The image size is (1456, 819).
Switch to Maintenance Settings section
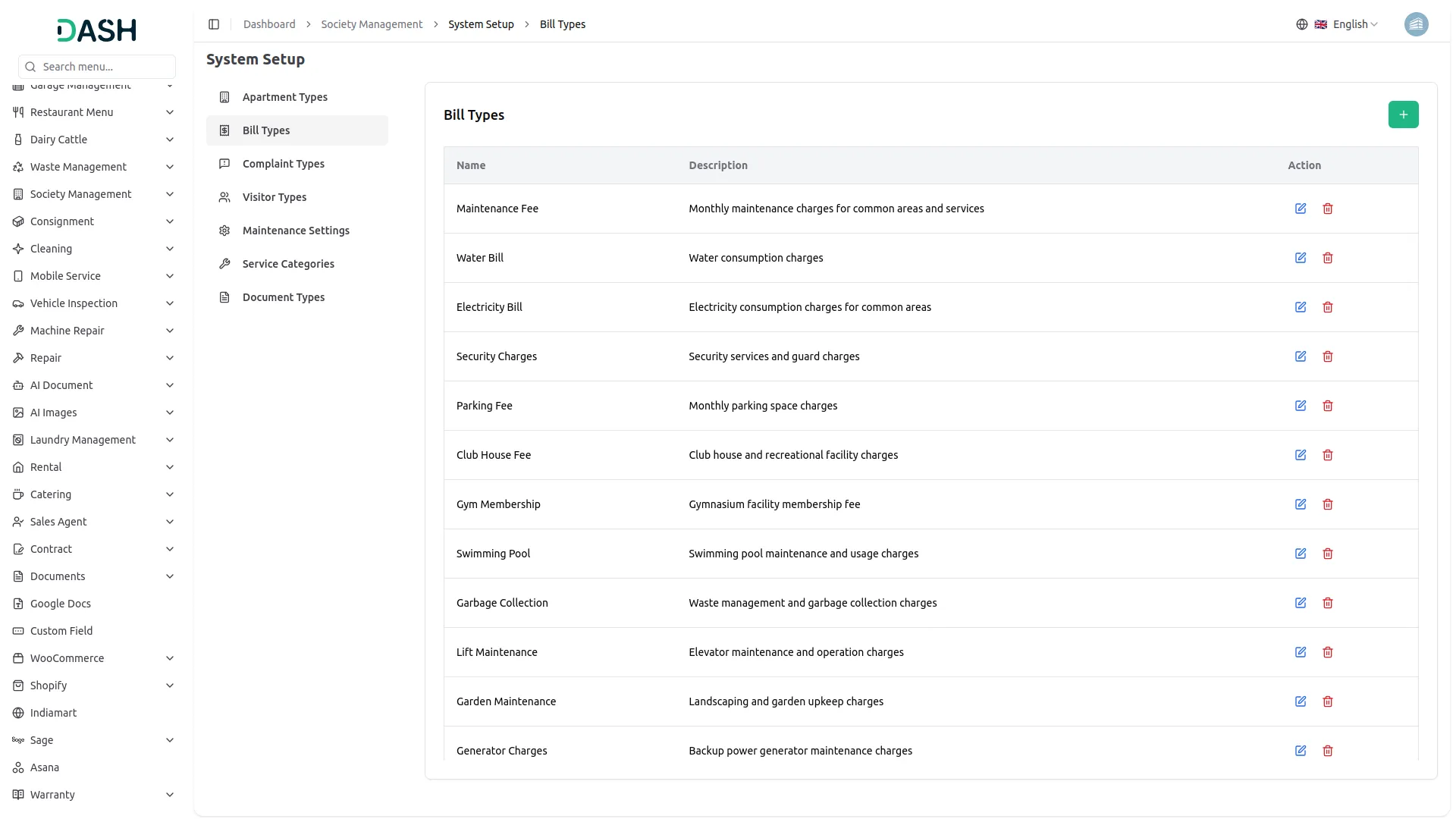[296, 231]
